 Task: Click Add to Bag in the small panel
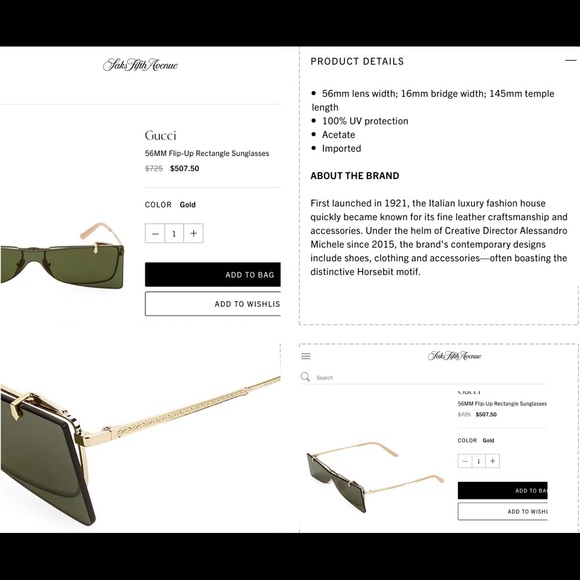click(503, 490)
